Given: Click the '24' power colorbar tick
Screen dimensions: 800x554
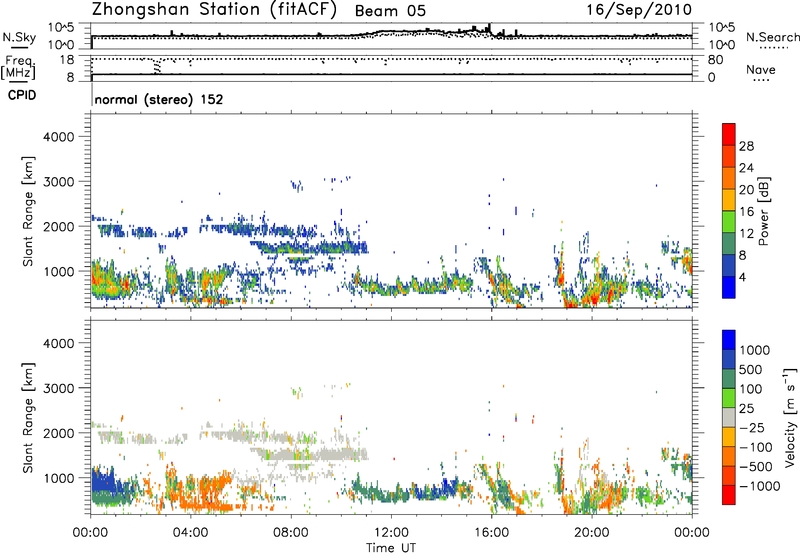Looking at the screenshot, I should pyautogui.click(x=746, y=168).
